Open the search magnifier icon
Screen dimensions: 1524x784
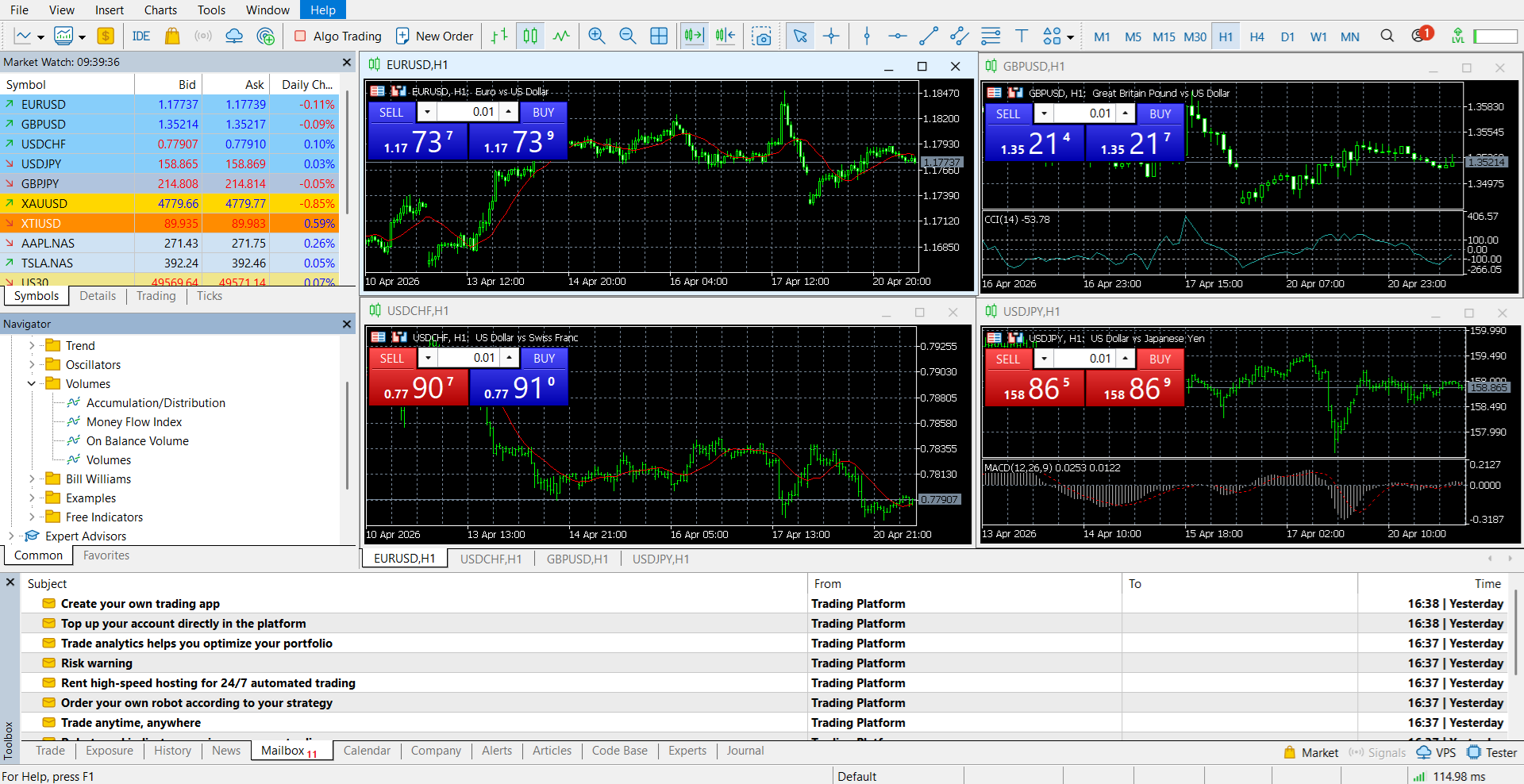[1387, 36]
